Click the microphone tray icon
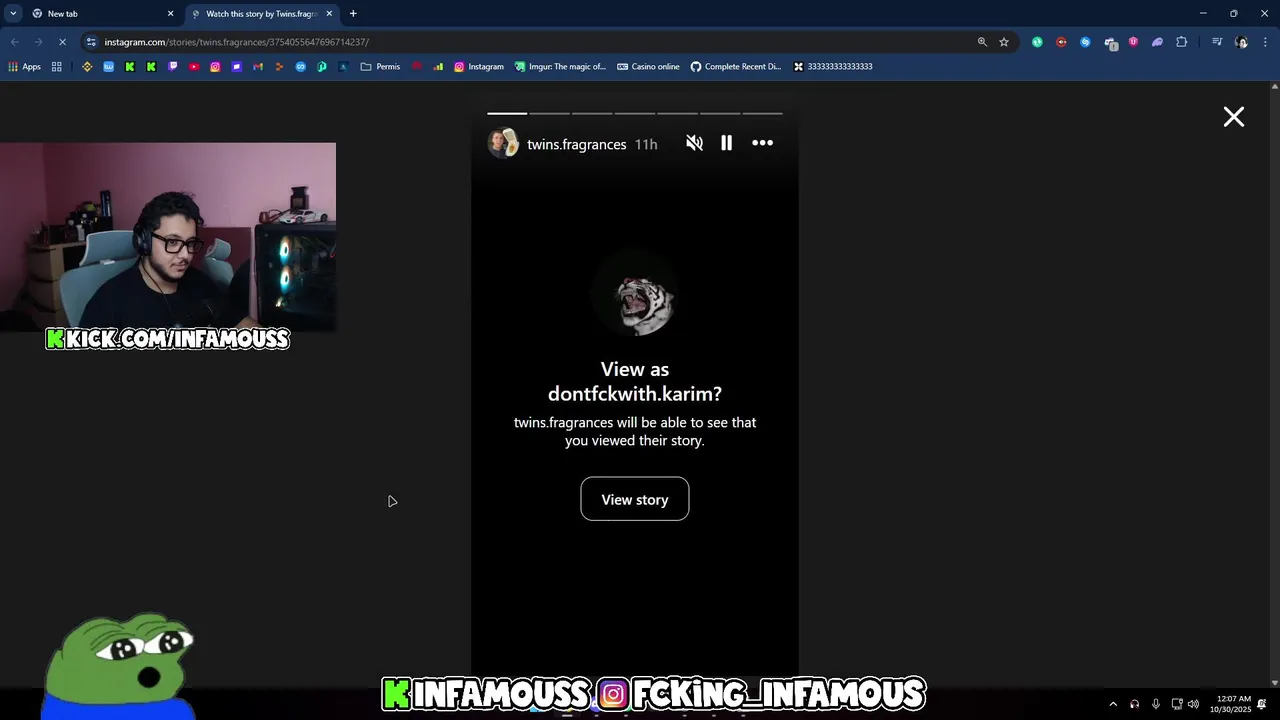The image size is (1280, 720). (1156, 704)
